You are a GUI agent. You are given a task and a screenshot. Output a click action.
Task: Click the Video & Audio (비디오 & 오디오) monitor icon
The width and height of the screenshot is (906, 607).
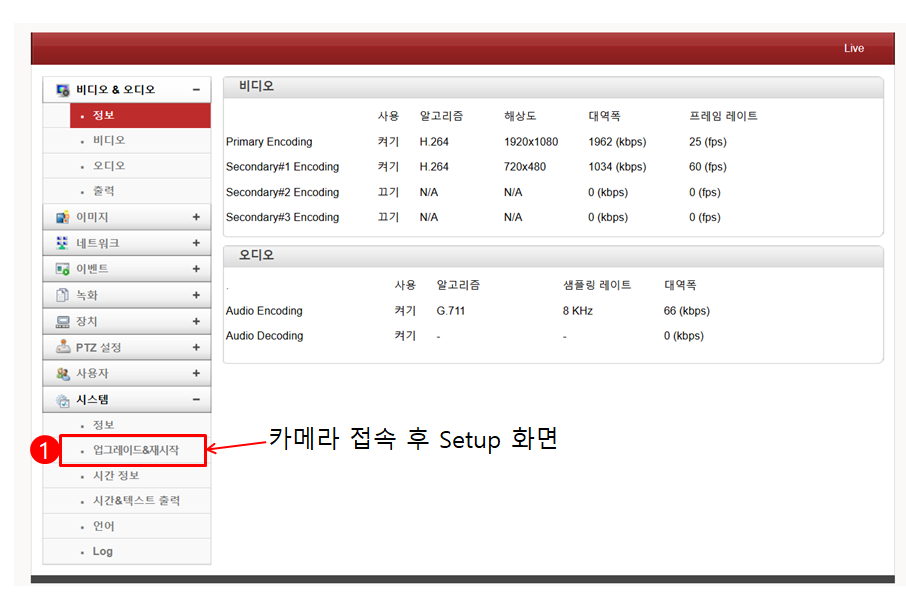62,90
